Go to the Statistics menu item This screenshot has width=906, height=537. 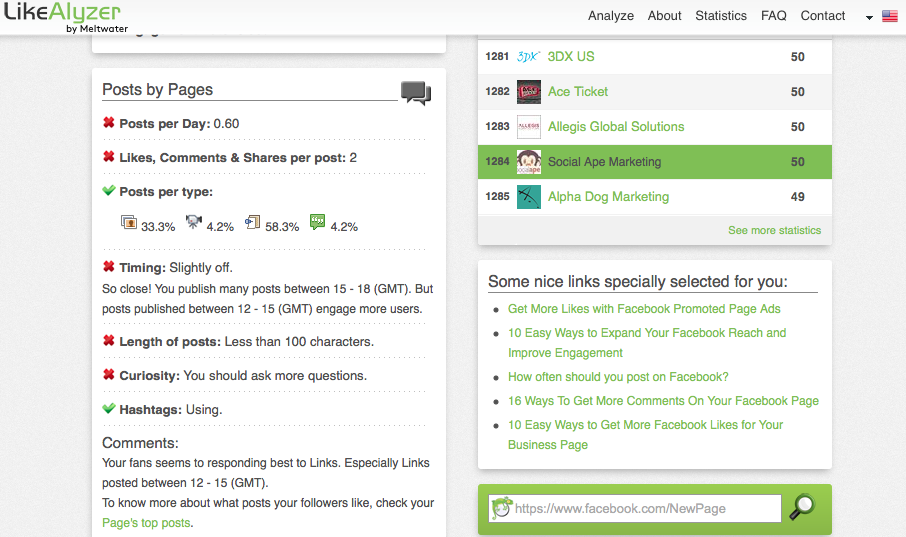pyautogui.click(x=721, y=16)
